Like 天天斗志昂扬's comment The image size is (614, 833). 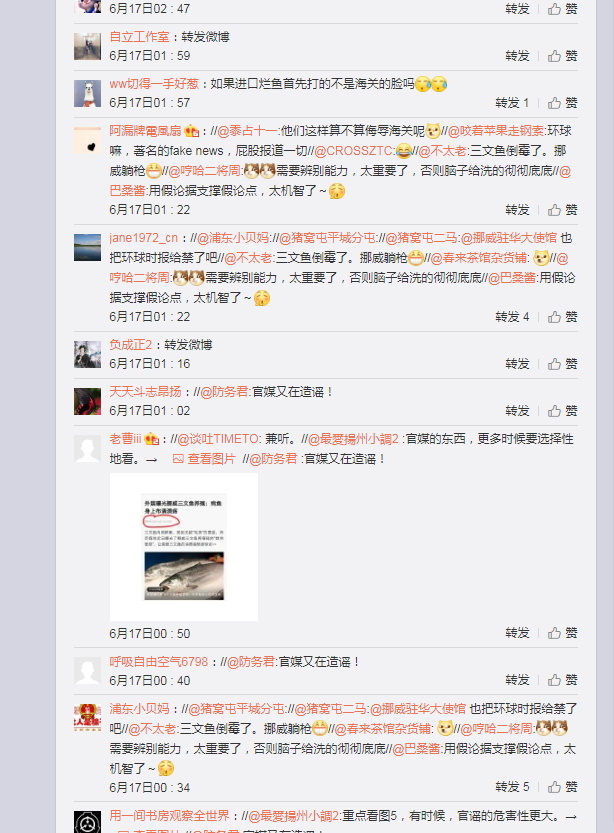coord(562,411)
